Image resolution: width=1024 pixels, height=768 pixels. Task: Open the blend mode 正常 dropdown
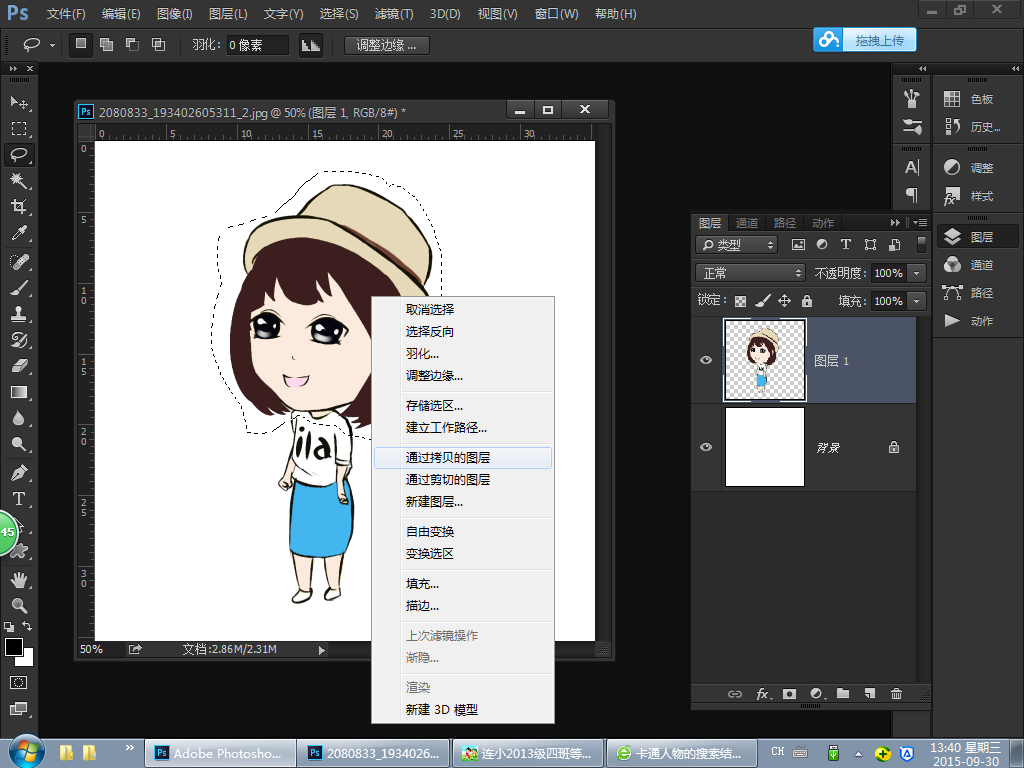point(750,273)
